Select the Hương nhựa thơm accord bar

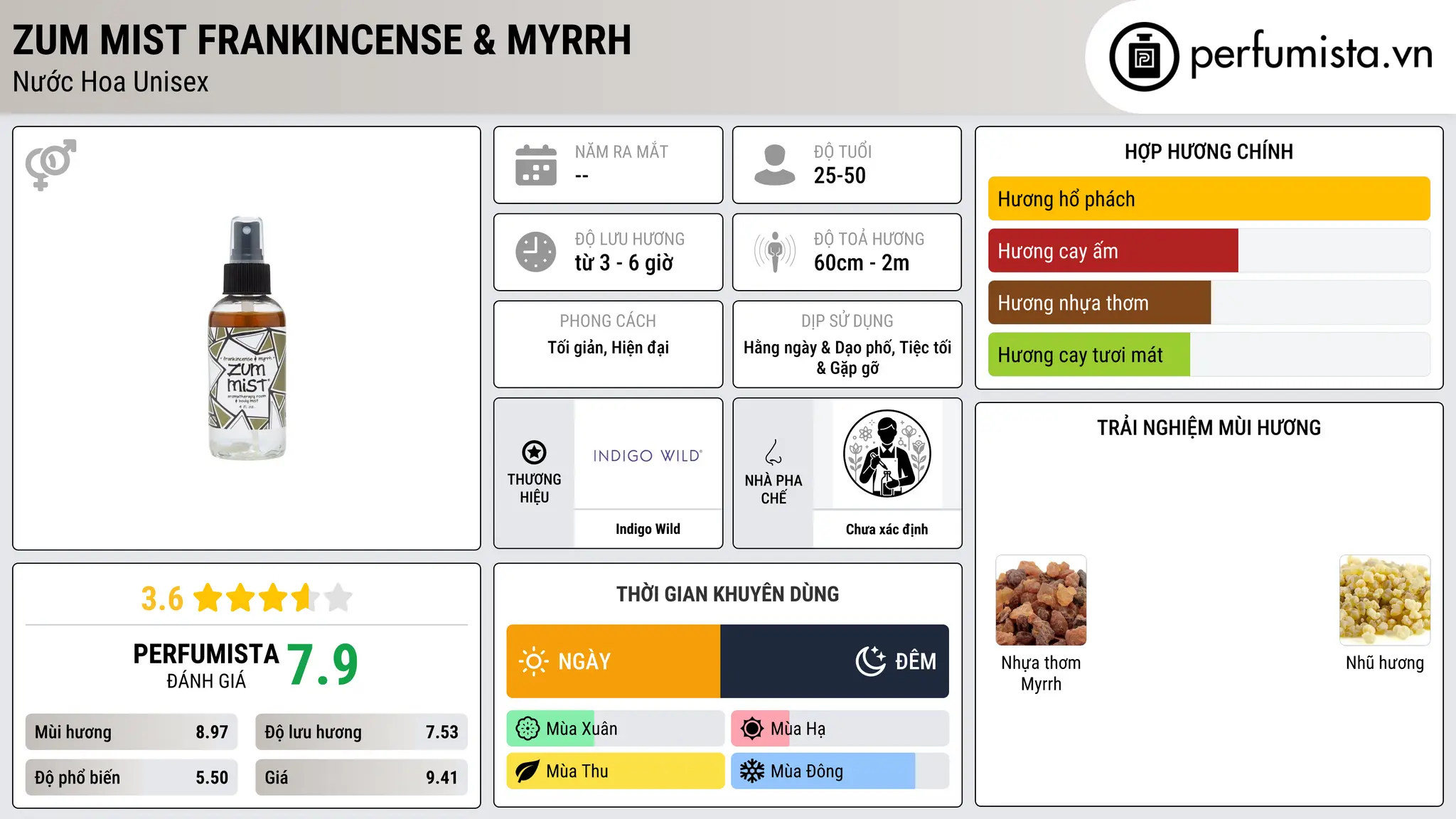pos(1209,303)
